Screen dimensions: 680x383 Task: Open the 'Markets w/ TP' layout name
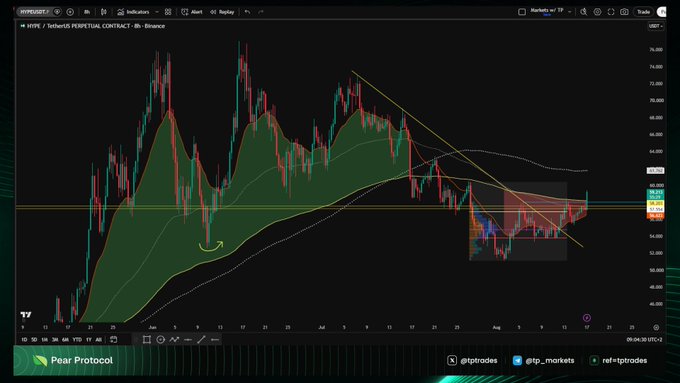(x=546, y=10)
